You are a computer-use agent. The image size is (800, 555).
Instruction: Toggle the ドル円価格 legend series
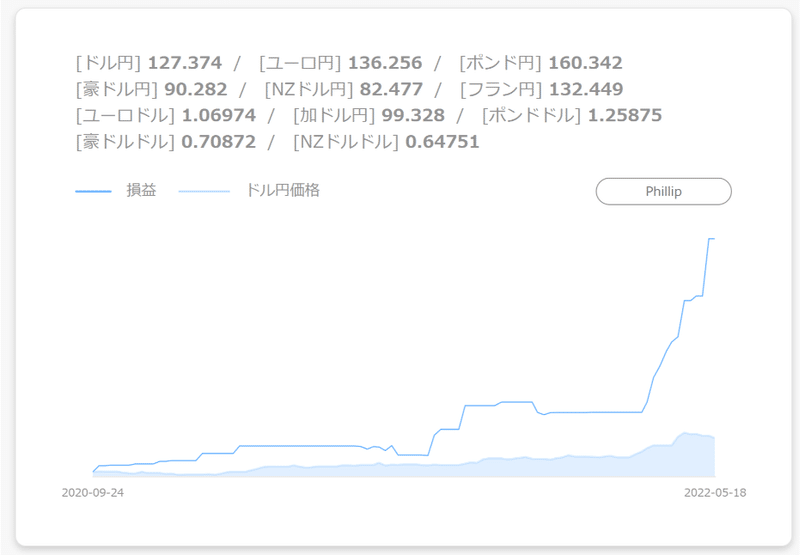coord(249,191)
